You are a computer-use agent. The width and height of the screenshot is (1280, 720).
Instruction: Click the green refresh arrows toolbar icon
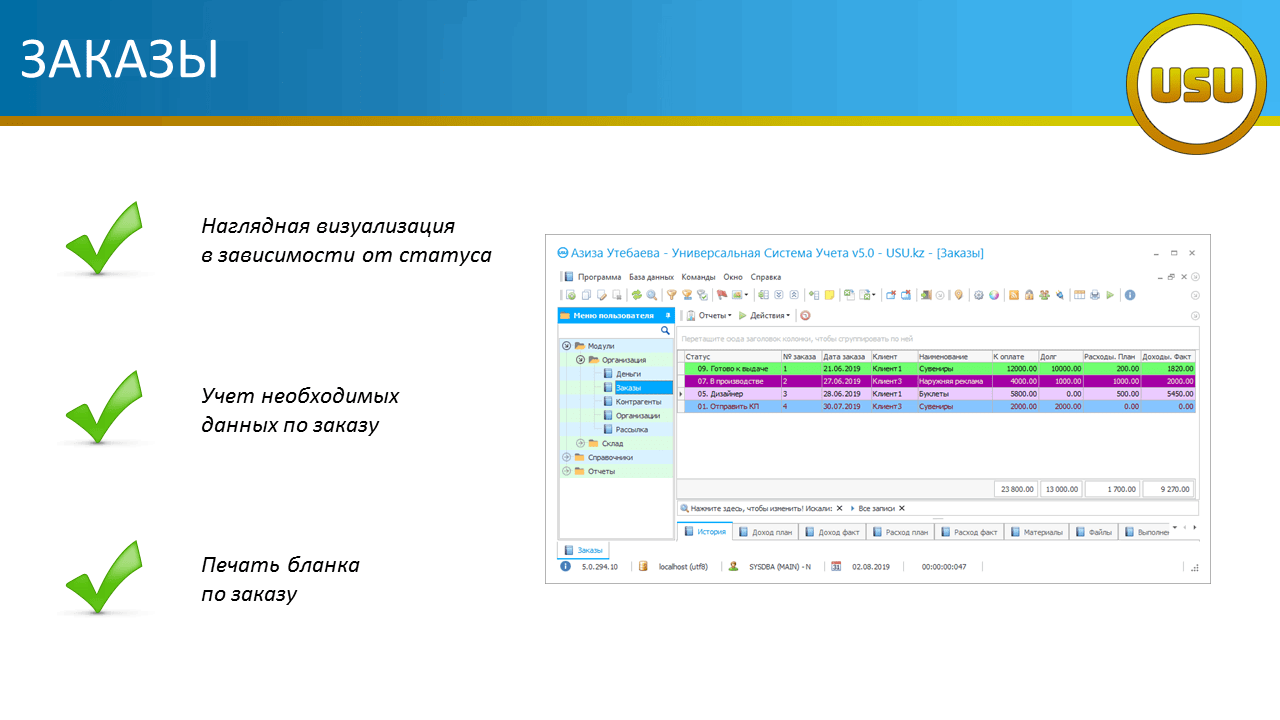click(x=637, y=295)
